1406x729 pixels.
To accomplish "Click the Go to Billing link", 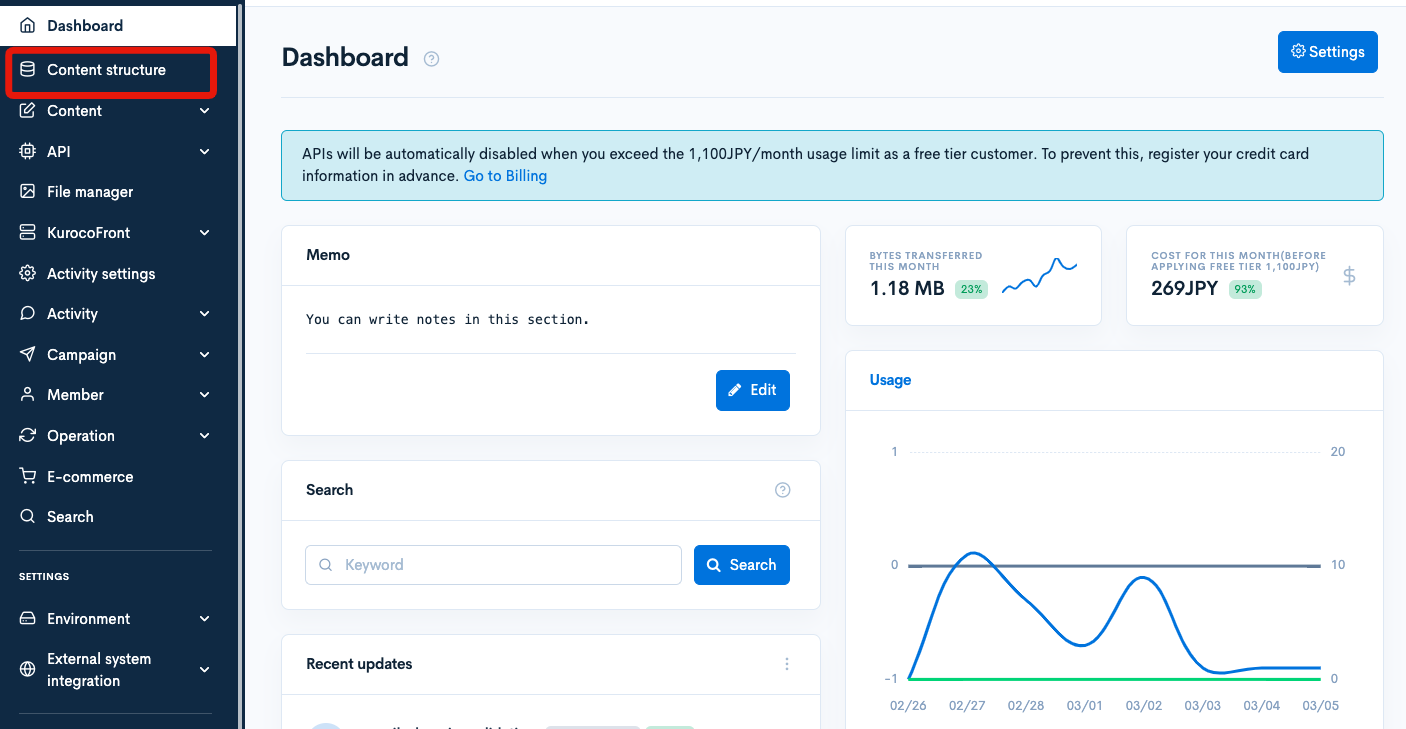I will (x=505, y=175).
